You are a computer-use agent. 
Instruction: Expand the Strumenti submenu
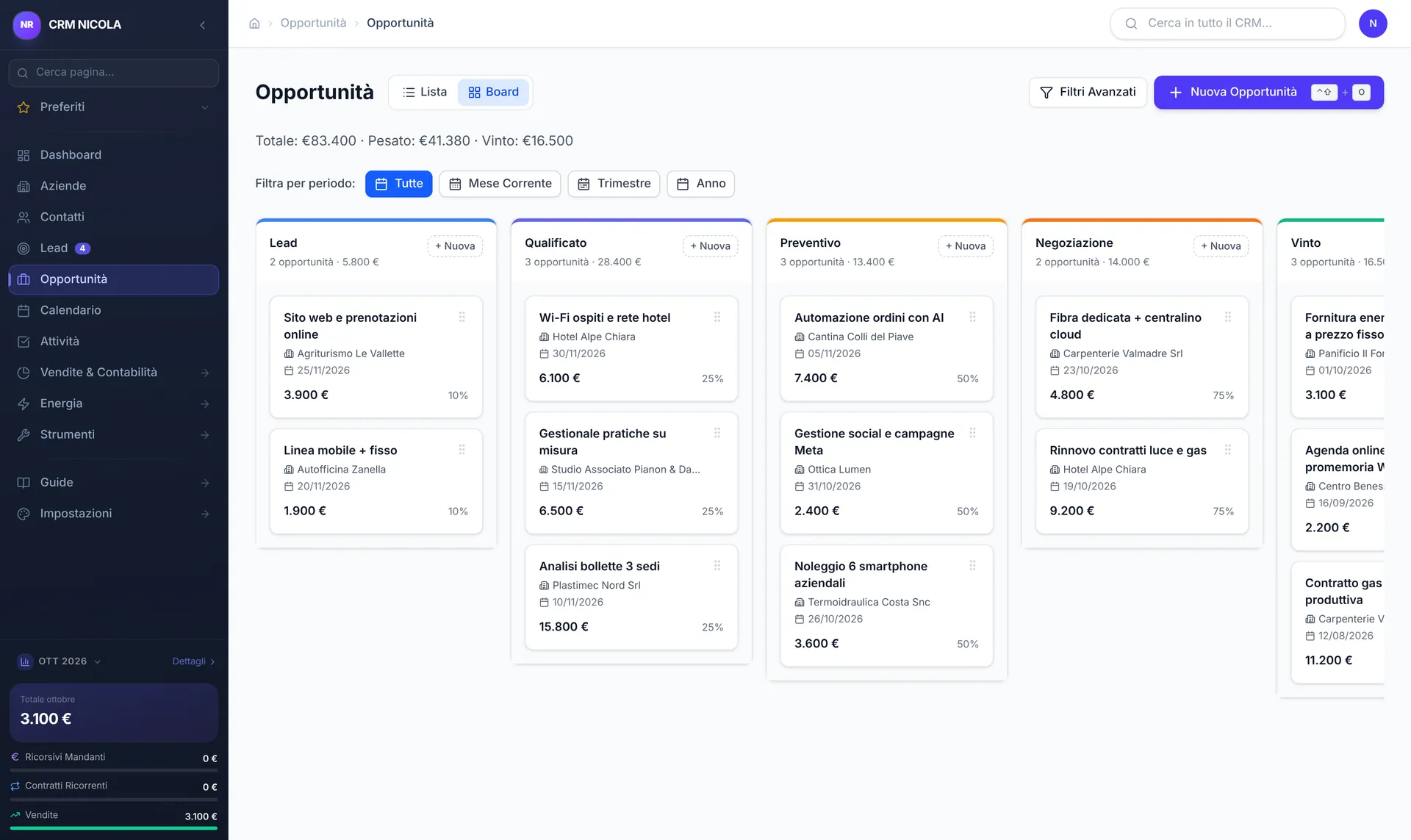114,434
